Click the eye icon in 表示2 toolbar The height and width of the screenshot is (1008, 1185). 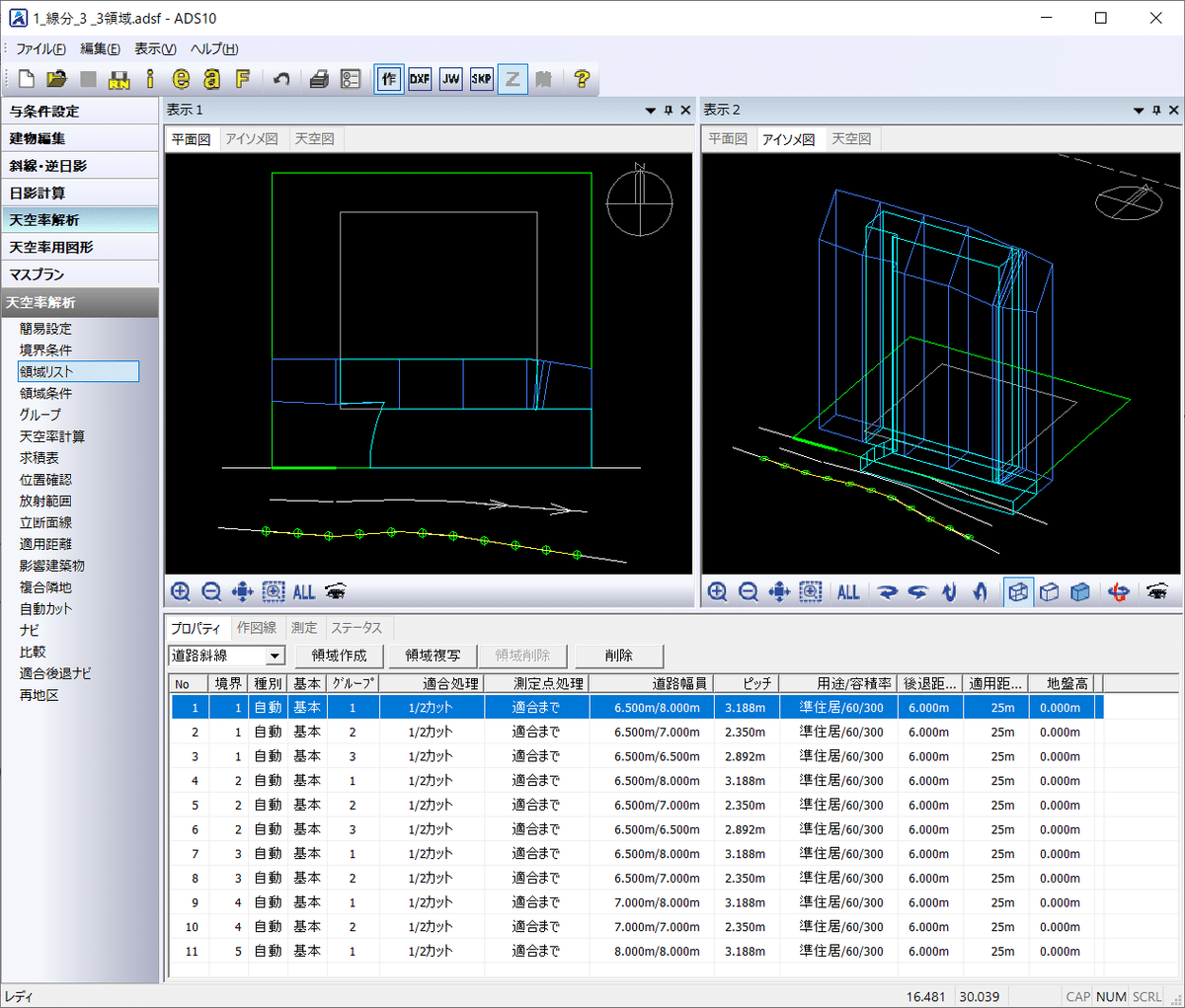tap(1156, 591)
